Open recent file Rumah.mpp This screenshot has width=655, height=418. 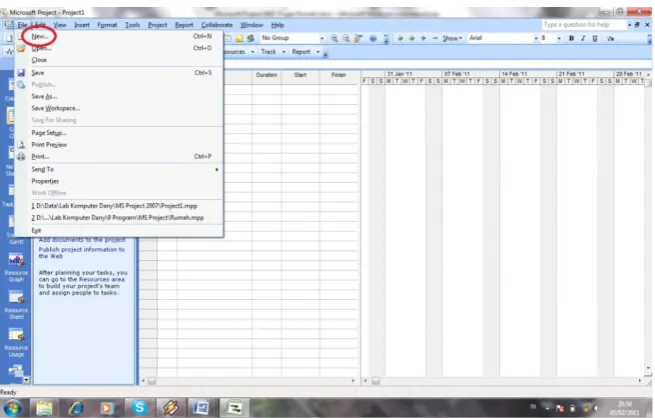tap(117, 218)
